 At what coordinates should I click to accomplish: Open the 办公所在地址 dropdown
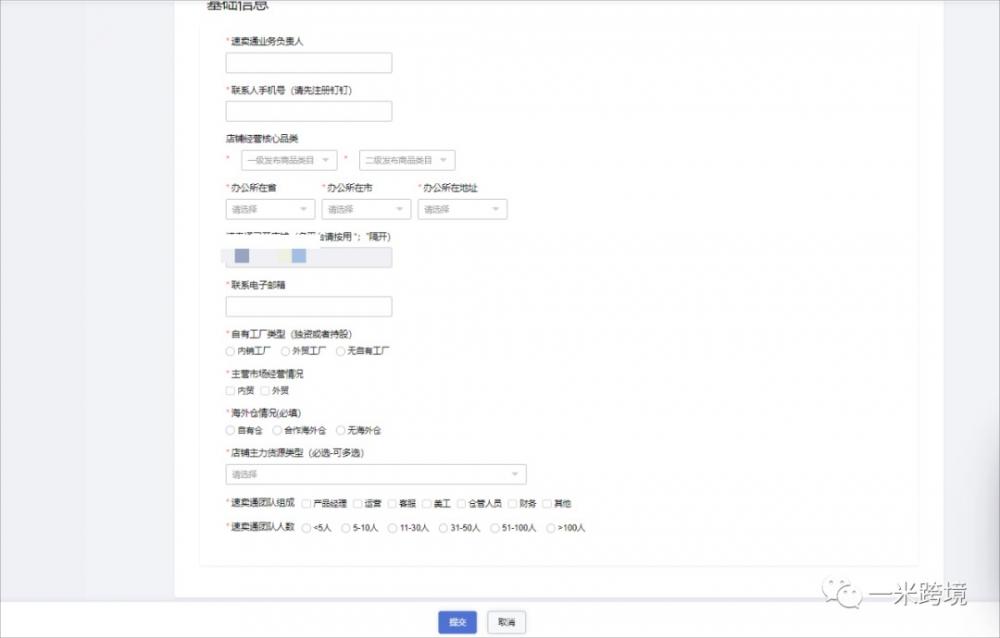point(462,209)
